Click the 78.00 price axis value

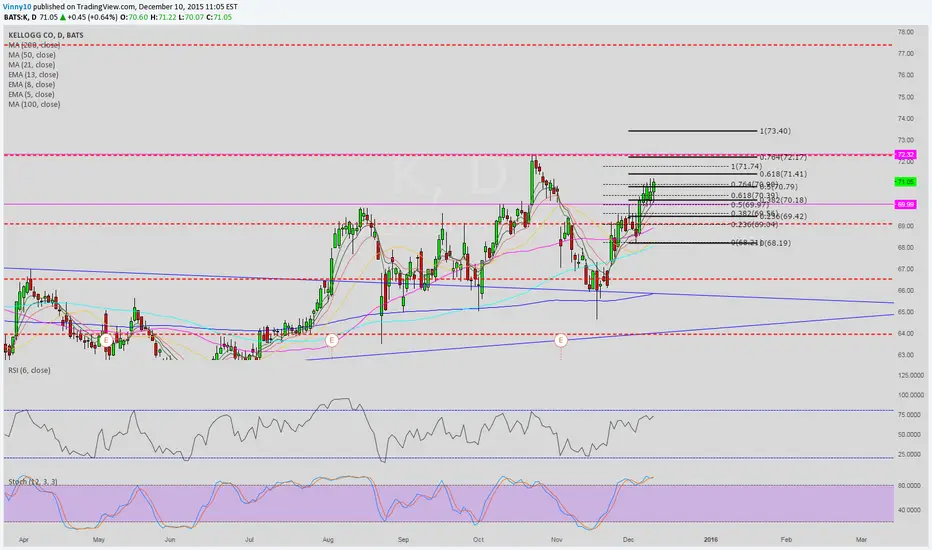(906, 32)
